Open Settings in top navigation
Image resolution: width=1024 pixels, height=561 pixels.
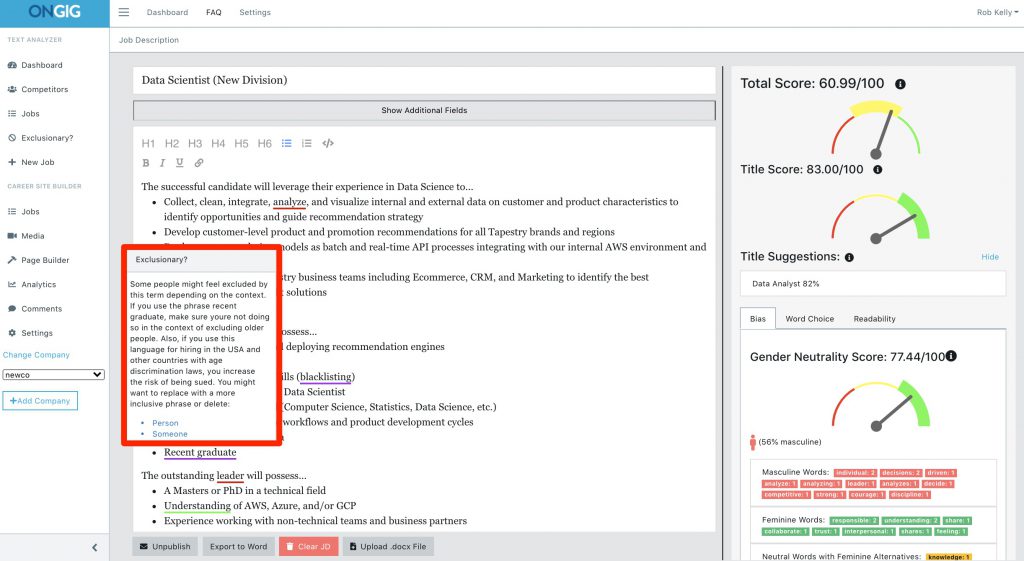click(255, 12)
